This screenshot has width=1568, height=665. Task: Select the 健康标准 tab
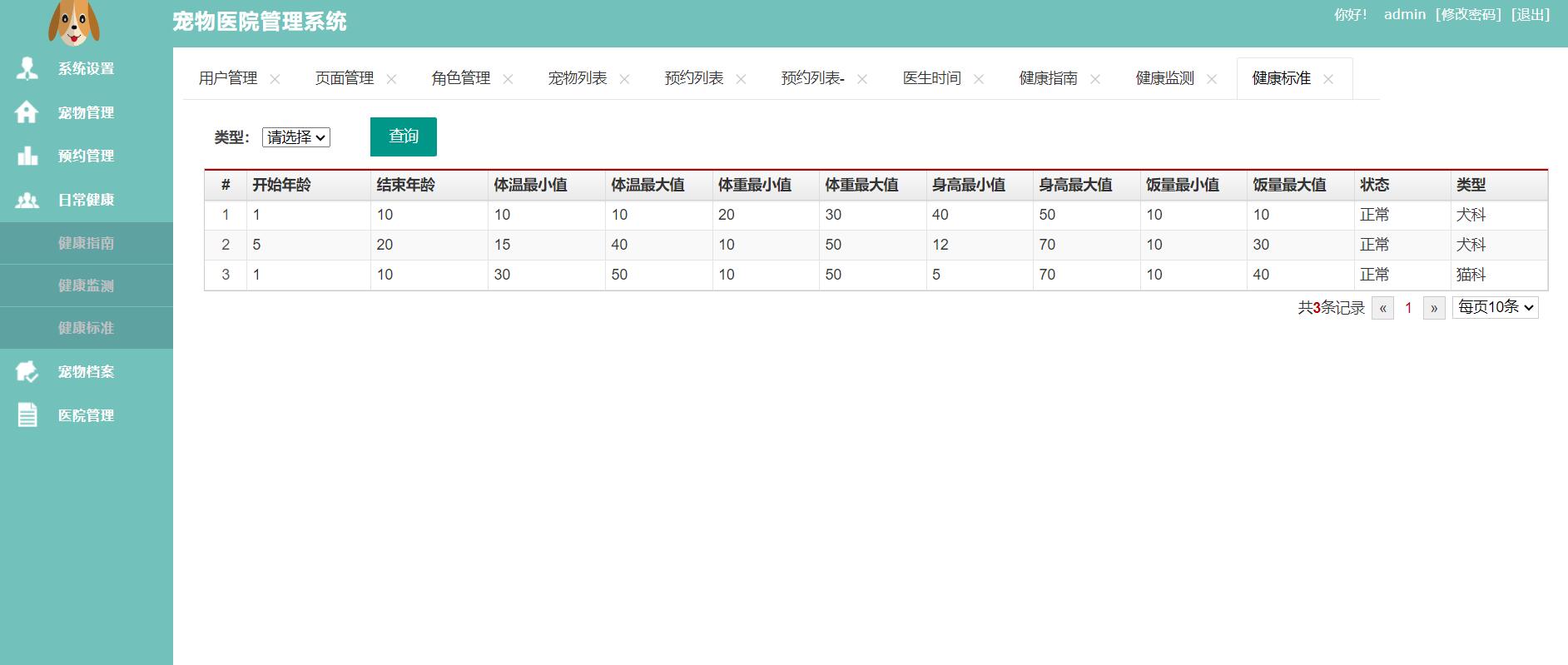(x=1282, y=78)
